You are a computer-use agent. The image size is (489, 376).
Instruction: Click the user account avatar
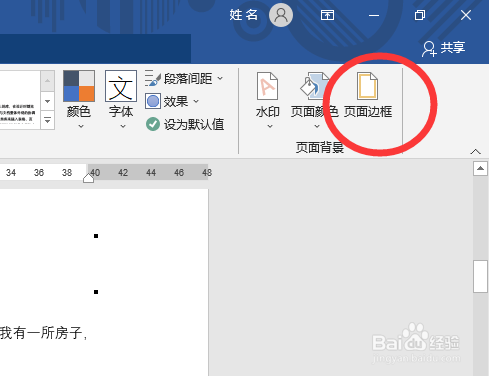pos(281,15)
